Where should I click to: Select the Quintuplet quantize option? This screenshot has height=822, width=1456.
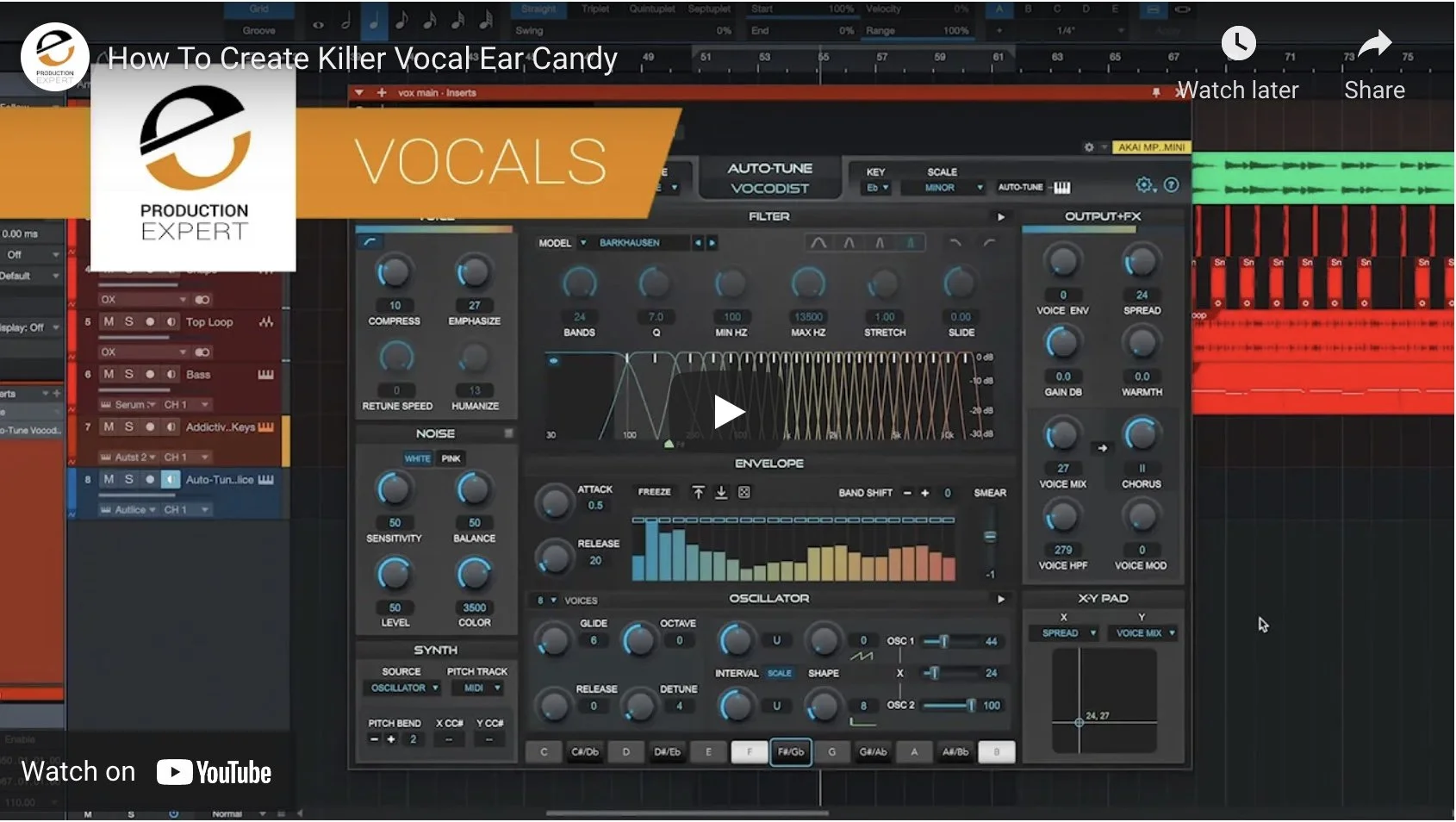652,9
